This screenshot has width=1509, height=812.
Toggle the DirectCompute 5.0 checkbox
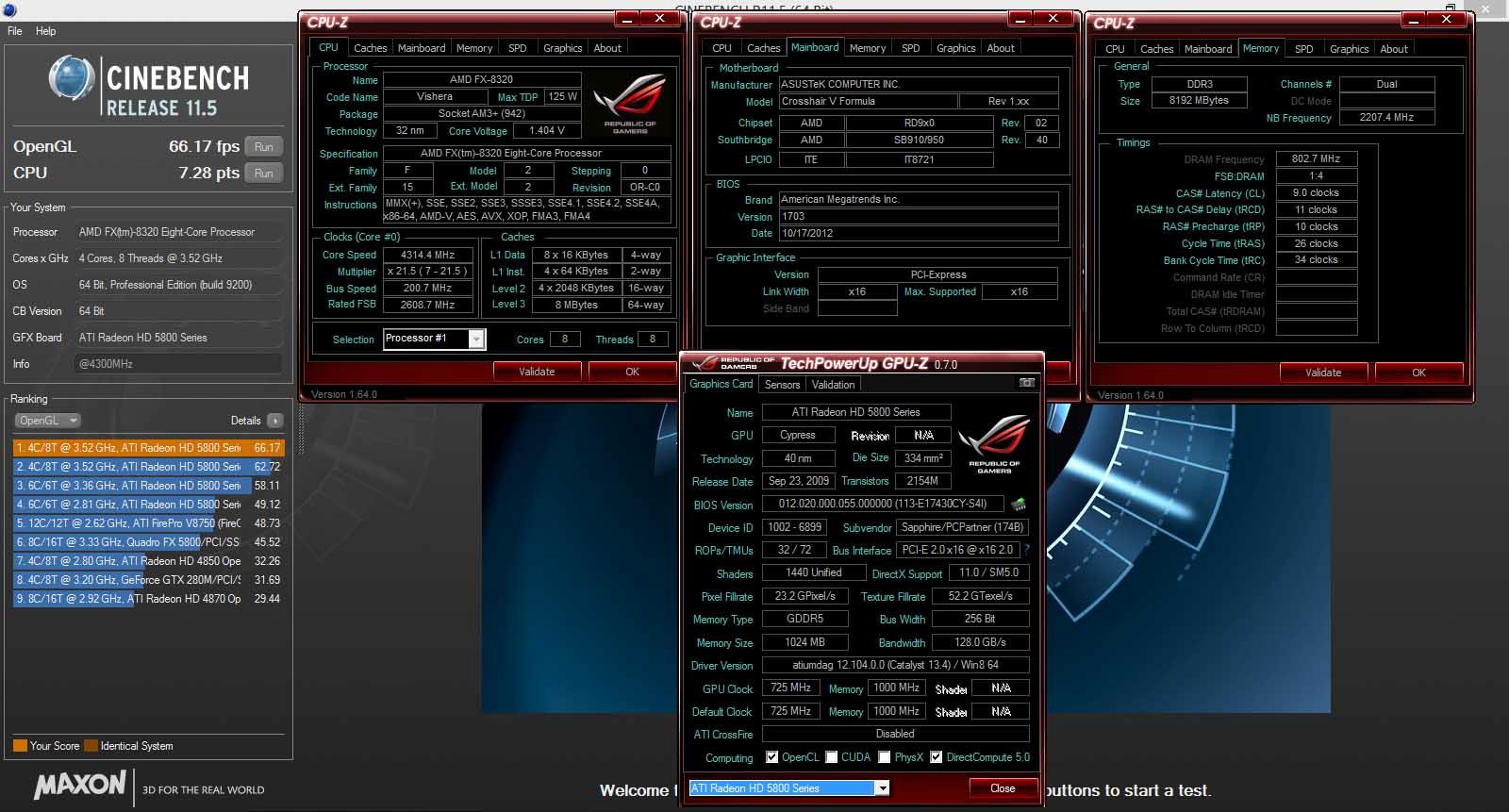[x=937, y=757]
